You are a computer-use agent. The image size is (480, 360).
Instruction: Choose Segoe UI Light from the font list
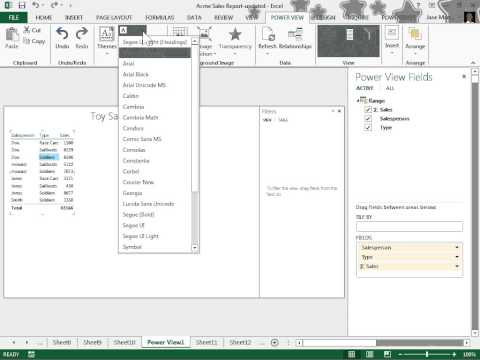pyautogui.click(x=155, y=236)
